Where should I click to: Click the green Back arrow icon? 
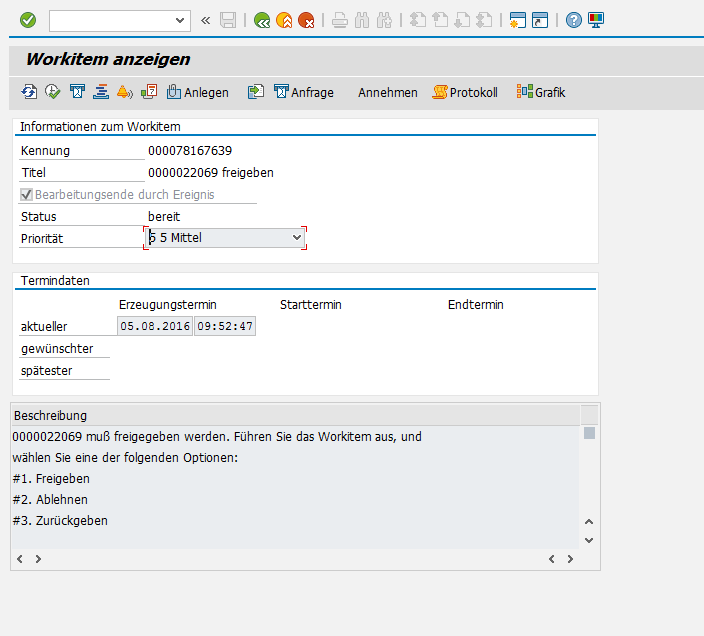[262, 19]
